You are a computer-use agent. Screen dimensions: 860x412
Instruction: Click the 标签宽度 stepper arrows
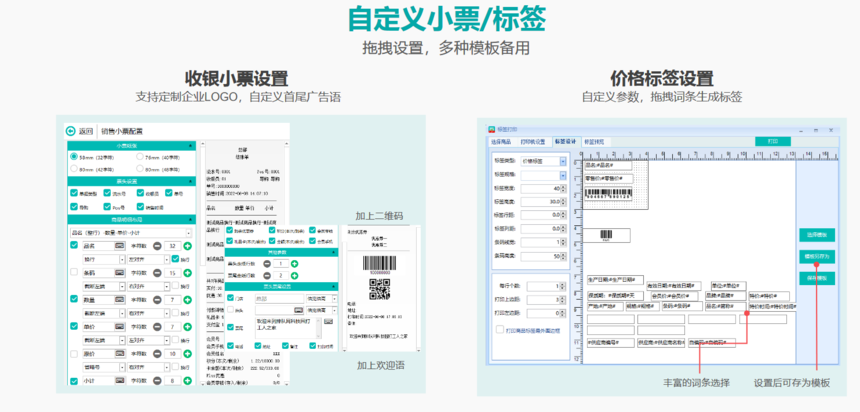(563, 189)
